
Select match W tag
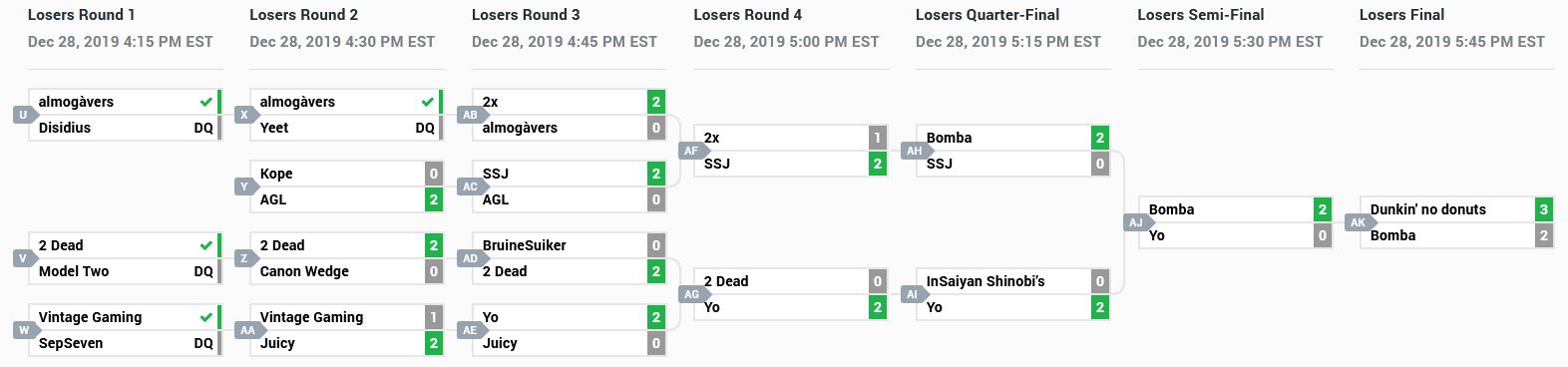click(23, 330)
